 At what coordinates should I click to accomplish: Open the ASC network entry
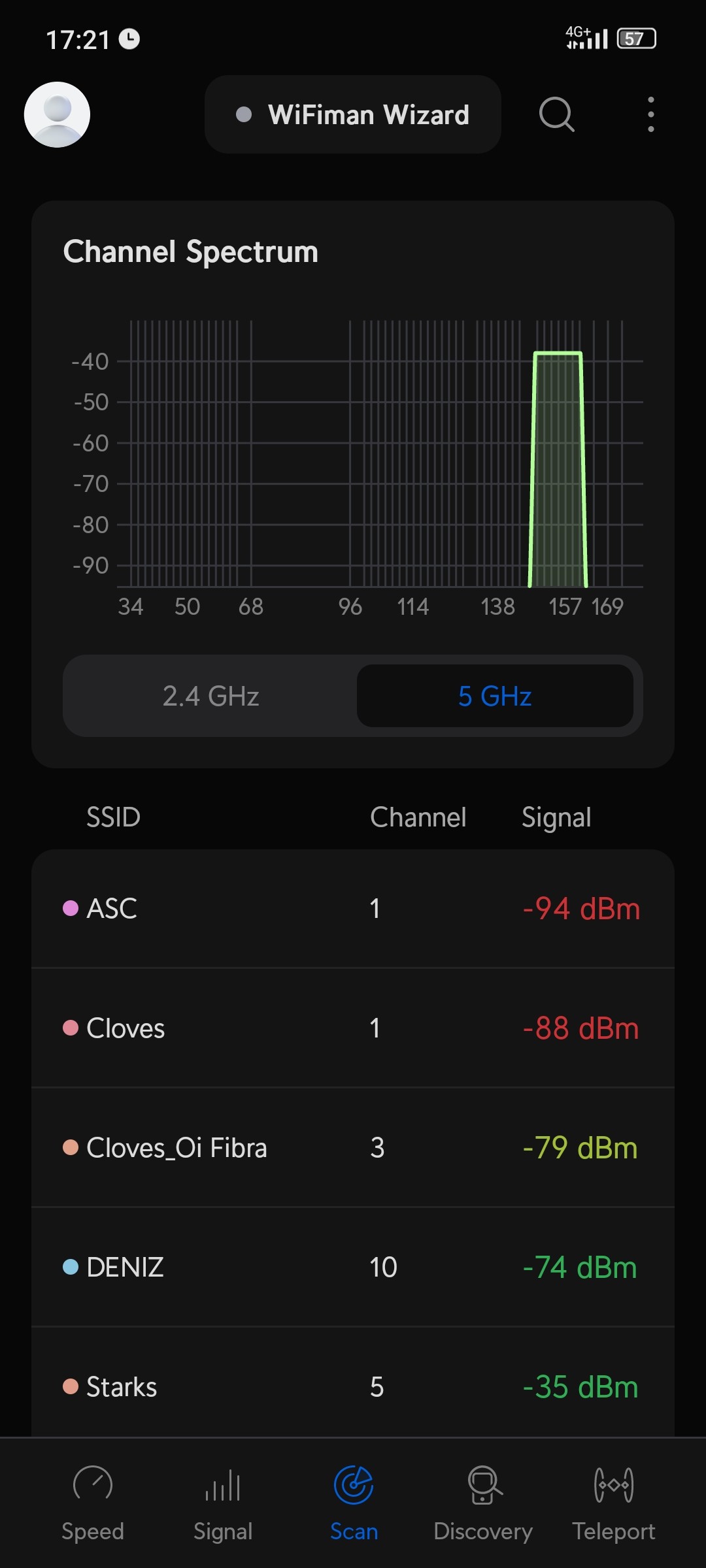(x=353, y=908)
